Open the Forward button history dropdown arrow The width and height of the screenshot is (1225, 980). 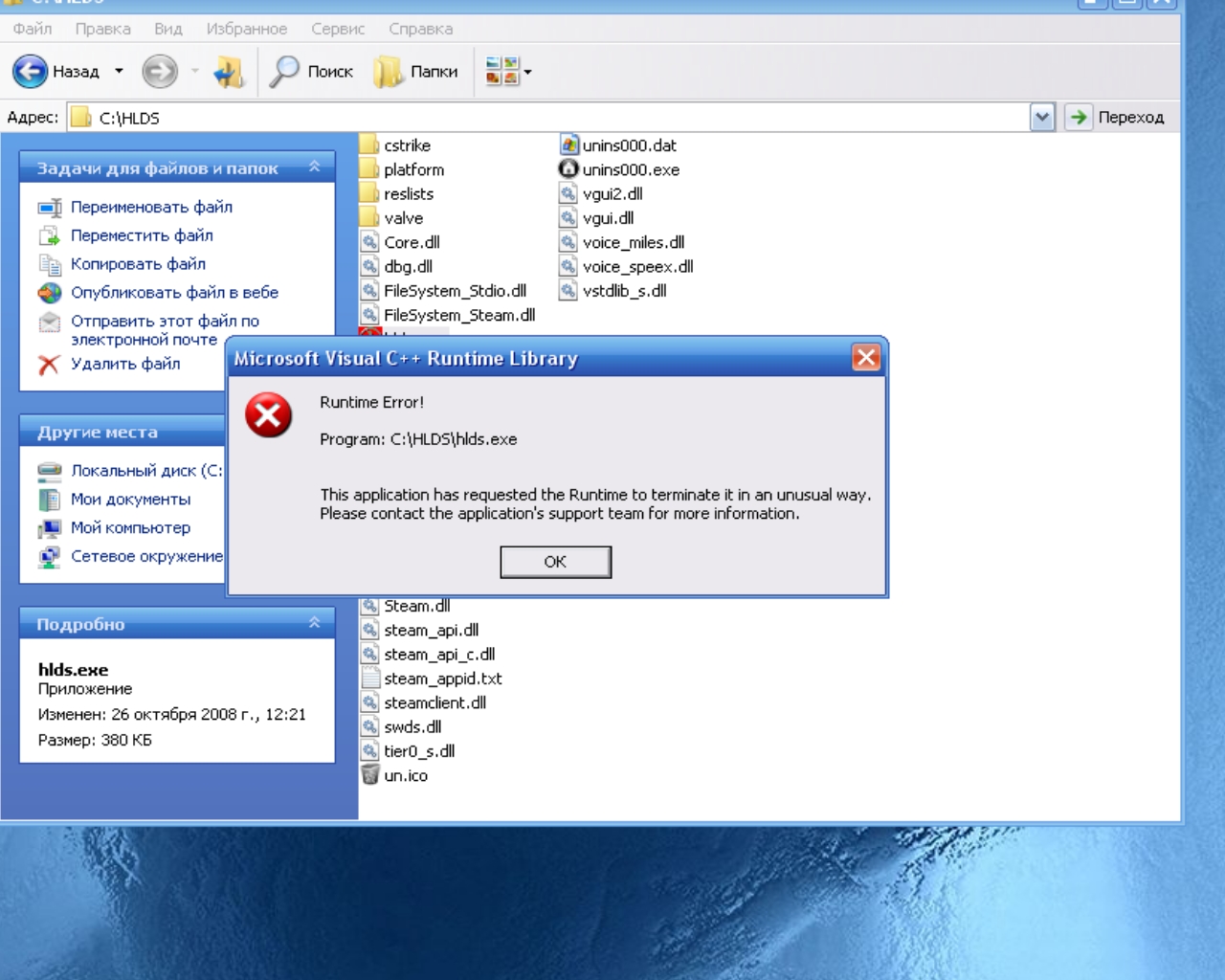point(194,71)
